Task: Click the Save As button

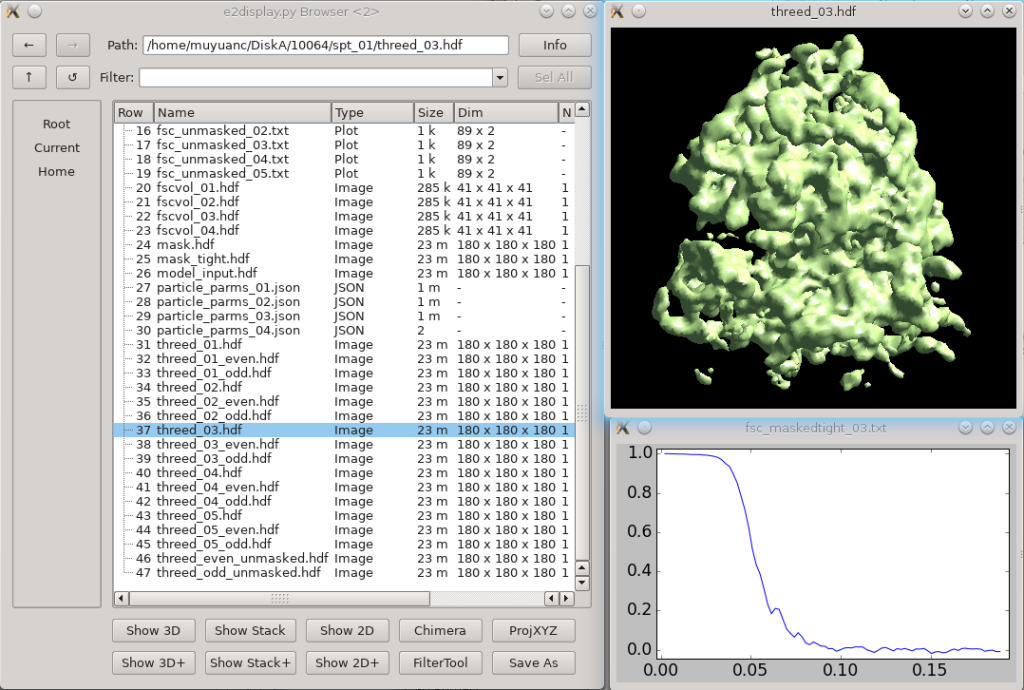Action: click(x=533, y=662)
